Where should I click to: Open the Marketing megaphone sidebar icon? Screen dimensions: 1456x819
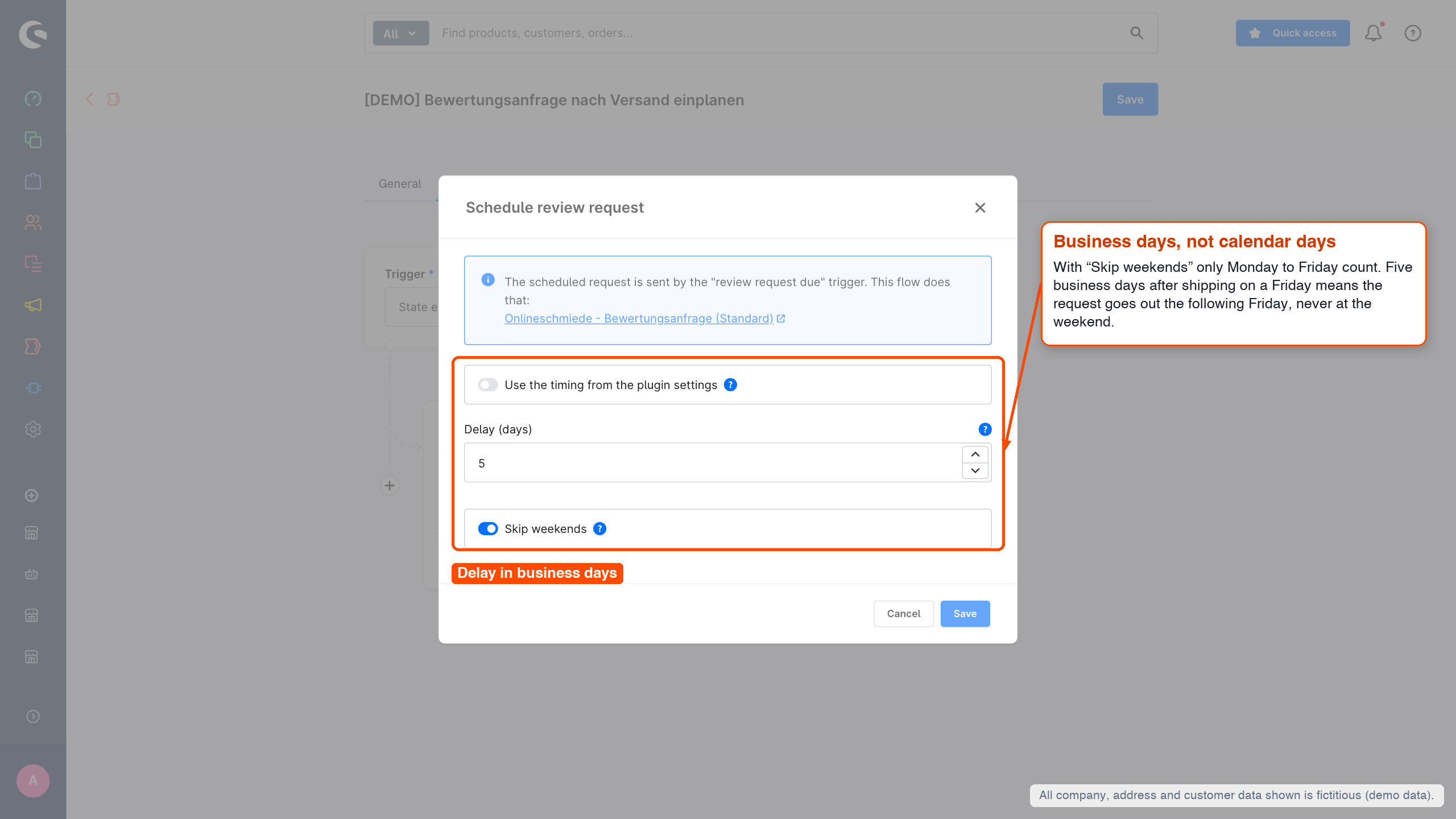point(33,305)
